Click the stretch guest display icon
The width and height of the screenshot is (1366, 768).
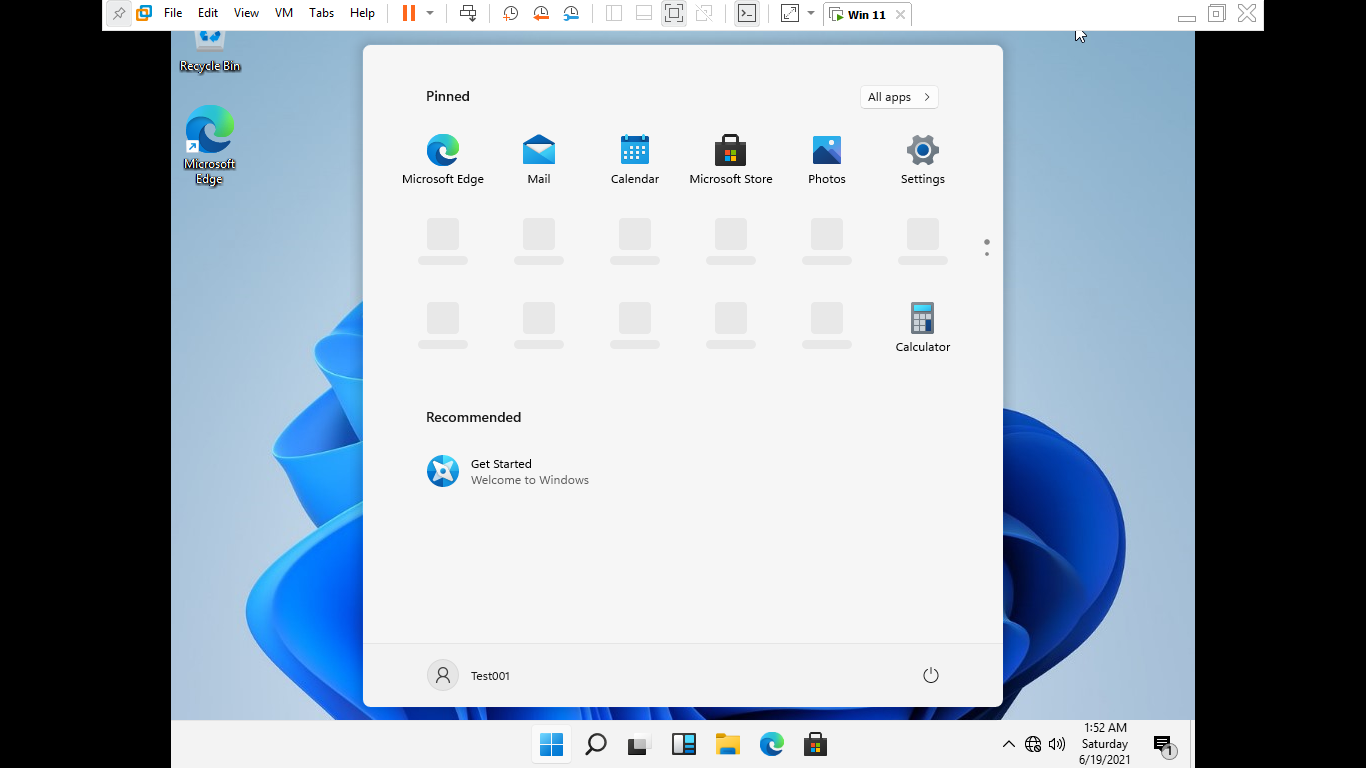click(790, 13)
